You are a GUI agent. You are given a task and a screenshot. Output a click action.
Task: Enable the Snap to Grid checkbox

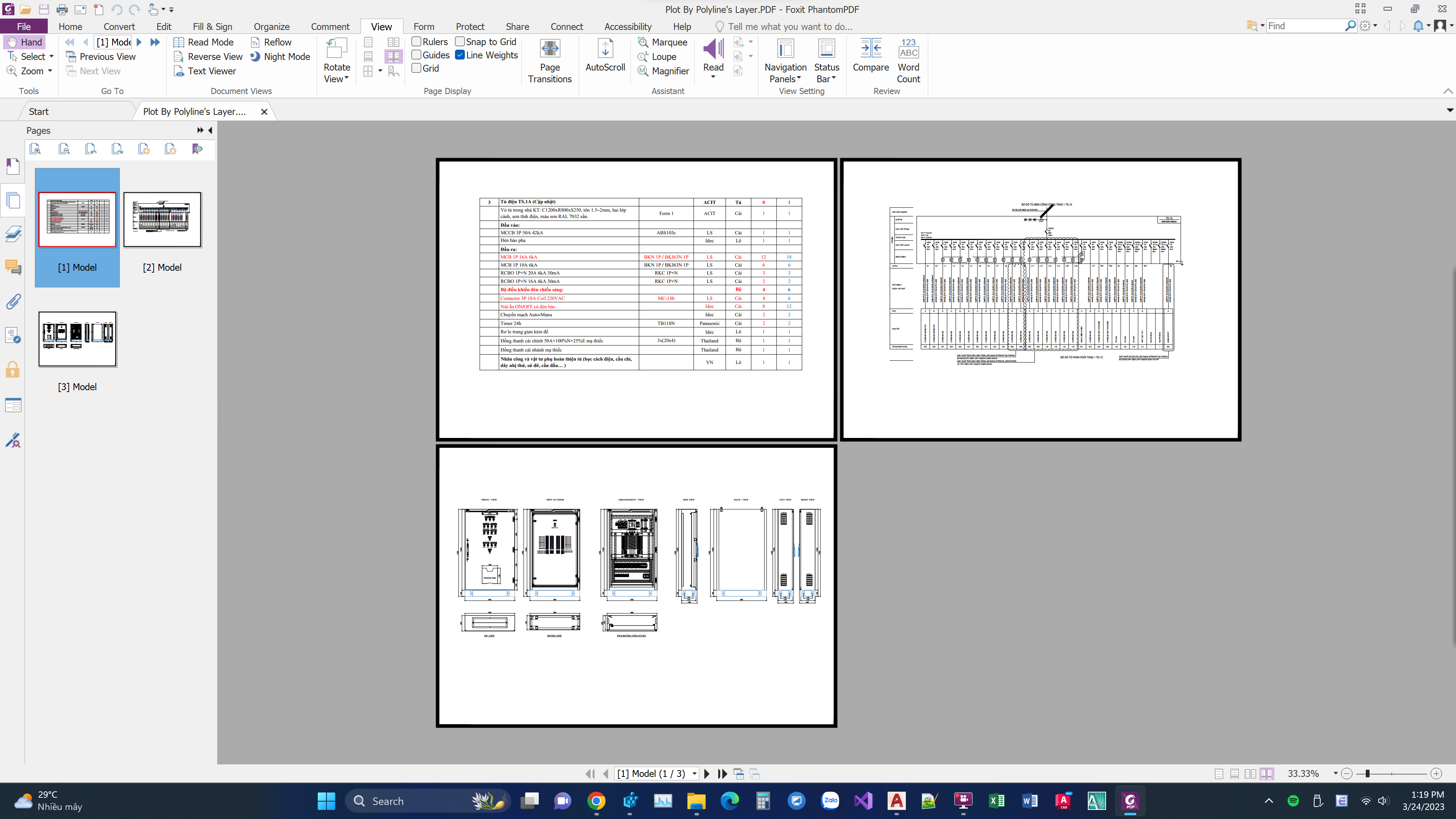click(460, 42)
